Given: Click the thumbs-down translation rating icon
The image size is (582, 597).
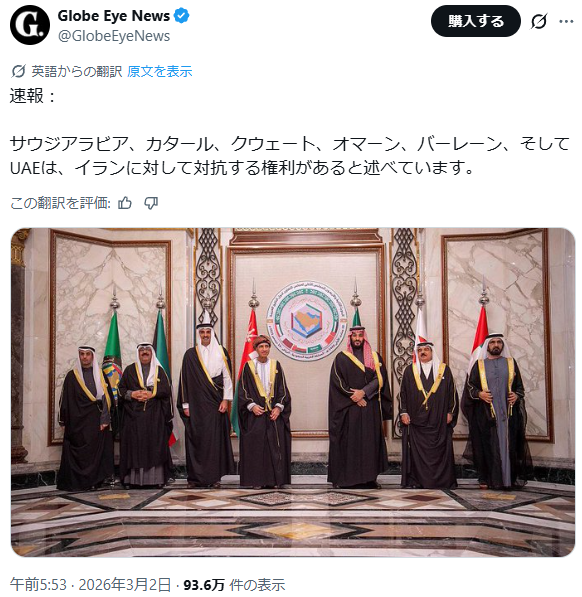Looking at the screenshot, I should pos(151,203).
